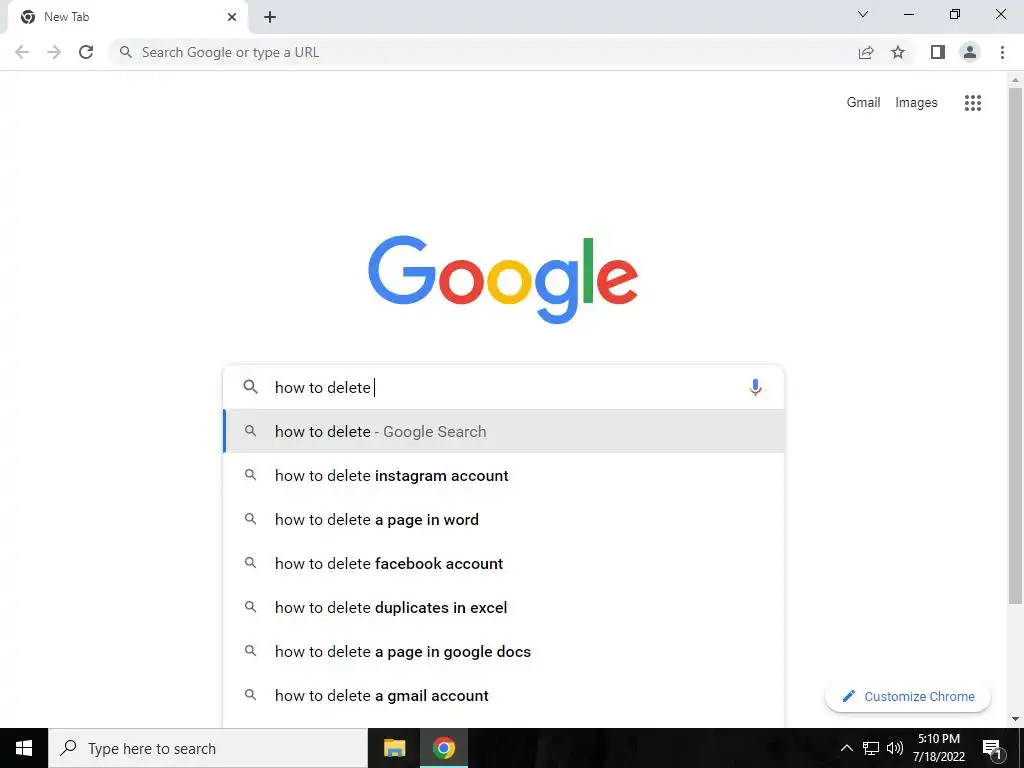
Task: Open the Google apps grid
Action: click(972, 103)
